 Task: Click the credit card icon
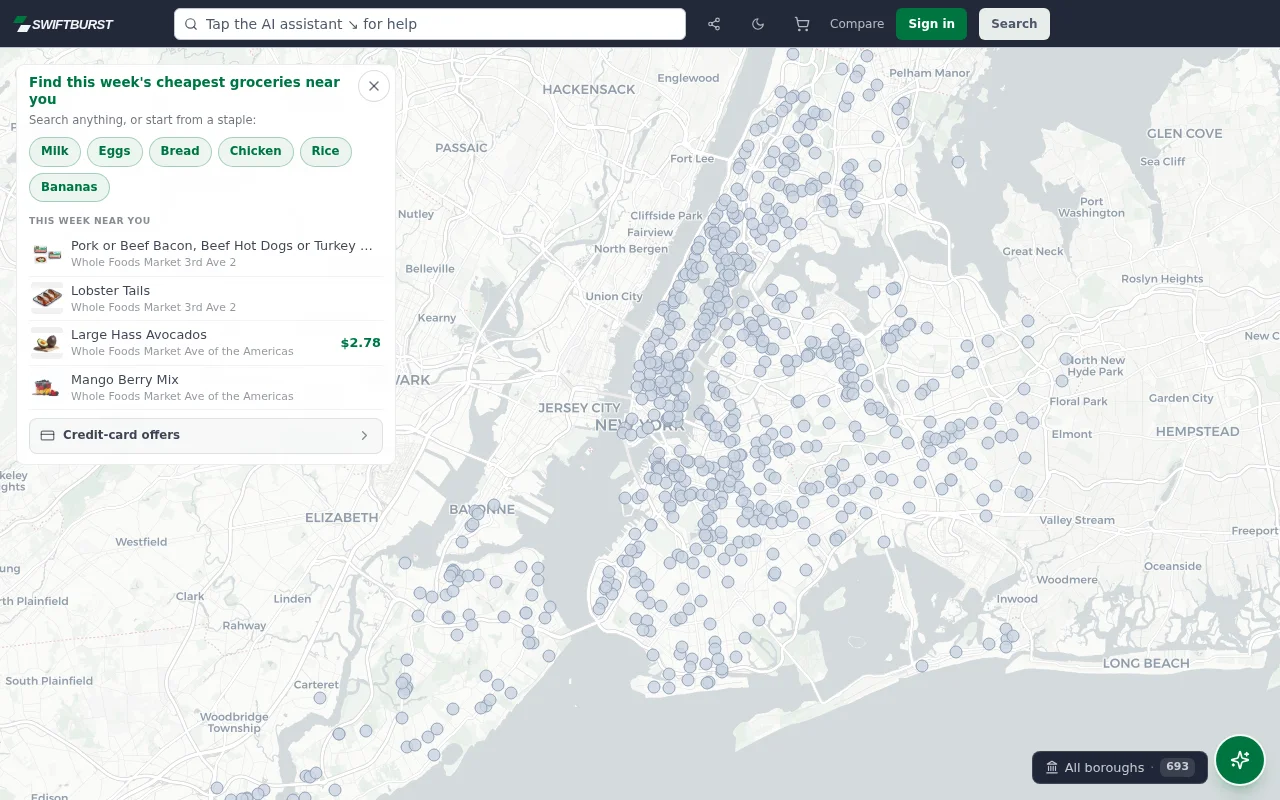point(47,436)
